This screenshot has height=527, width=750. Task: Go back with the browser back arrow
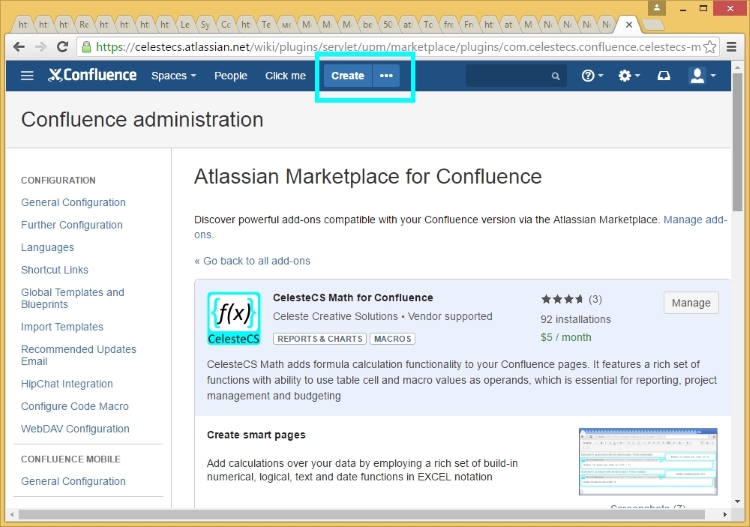click(19, 47)
